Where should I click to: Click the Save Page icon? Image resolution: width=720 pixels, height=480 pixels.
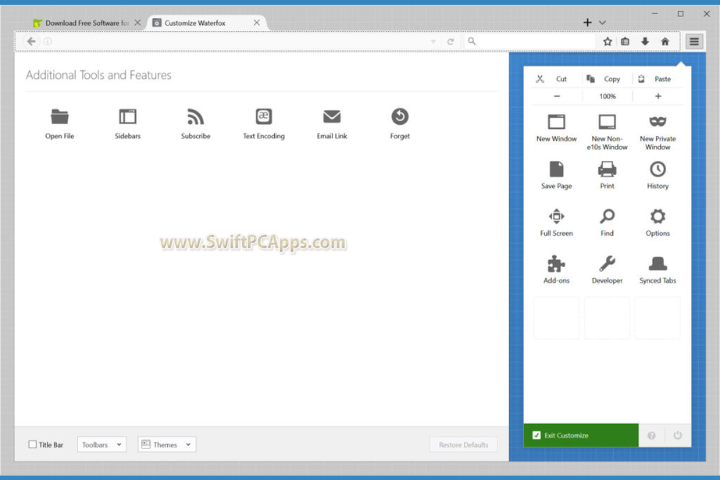click(557, 169)
